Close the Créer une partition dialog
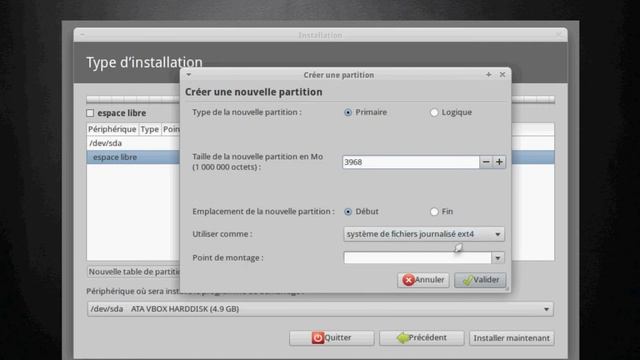 [x=502, y=75]
